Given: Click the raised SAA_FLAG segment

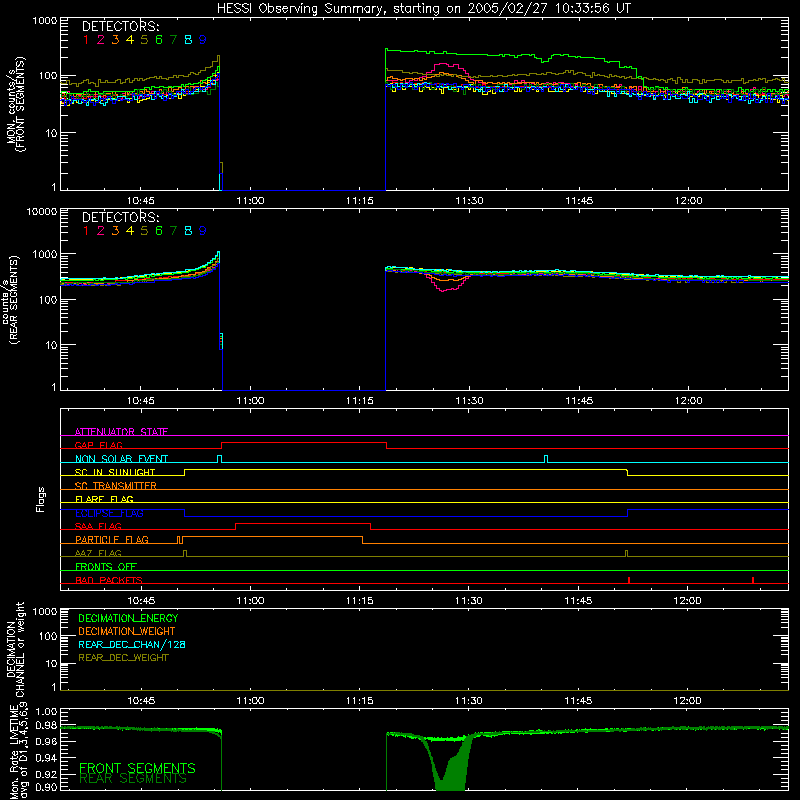Looking at the screenshot, I should click(303, 523).
